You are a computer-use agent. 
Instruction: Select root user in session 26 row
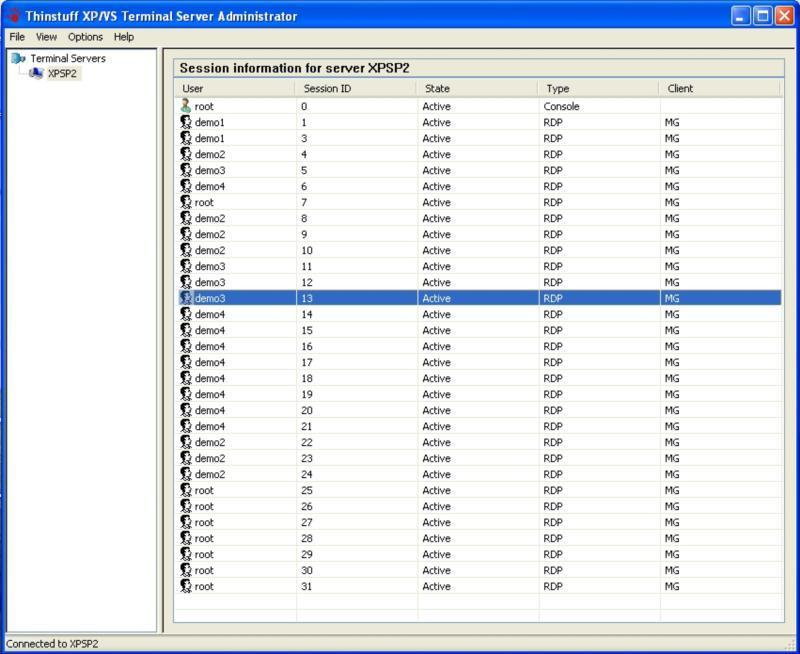click(204, 506)
